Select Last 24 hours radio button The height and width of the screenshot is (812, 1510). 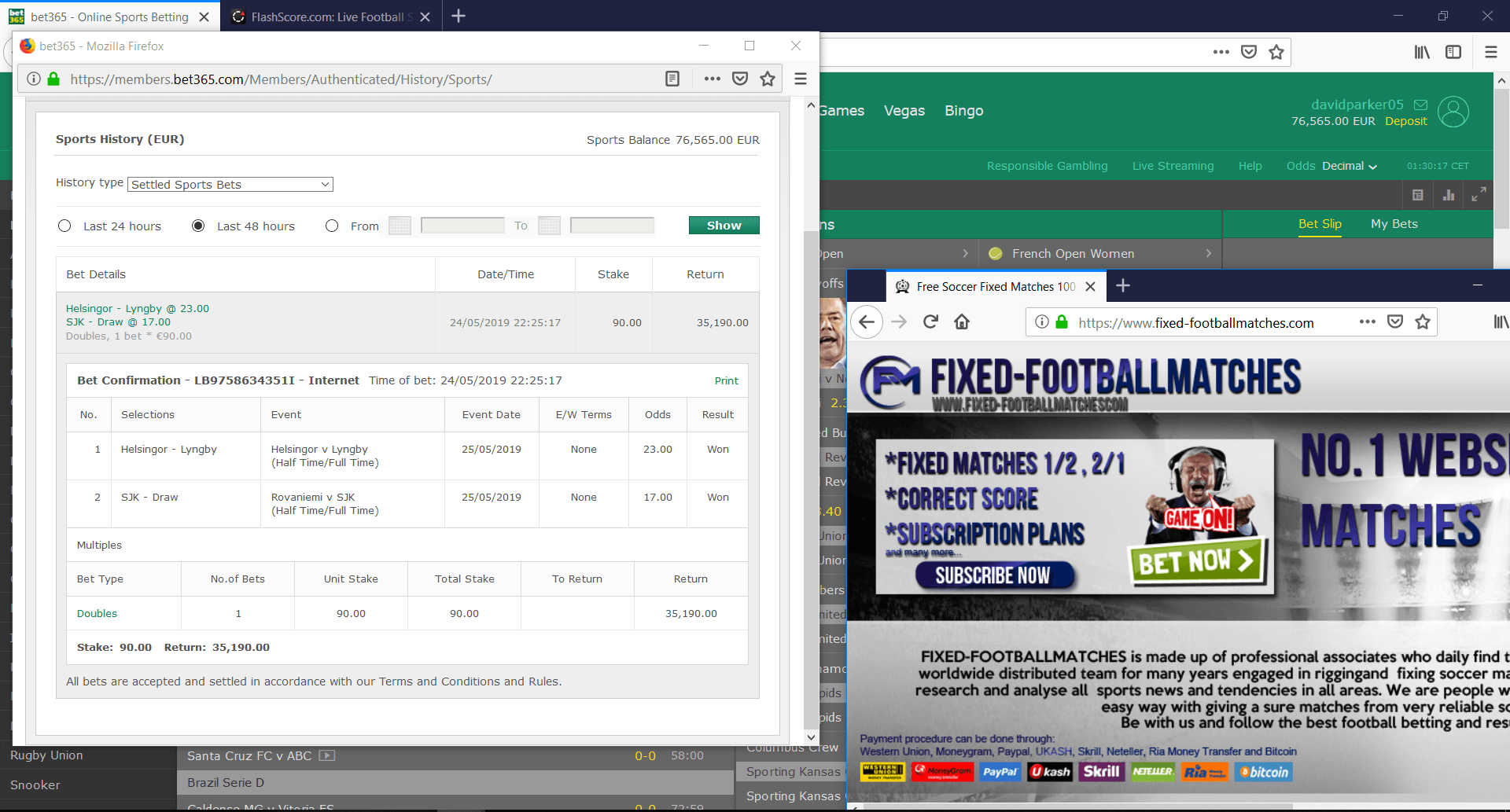(64, 226)
